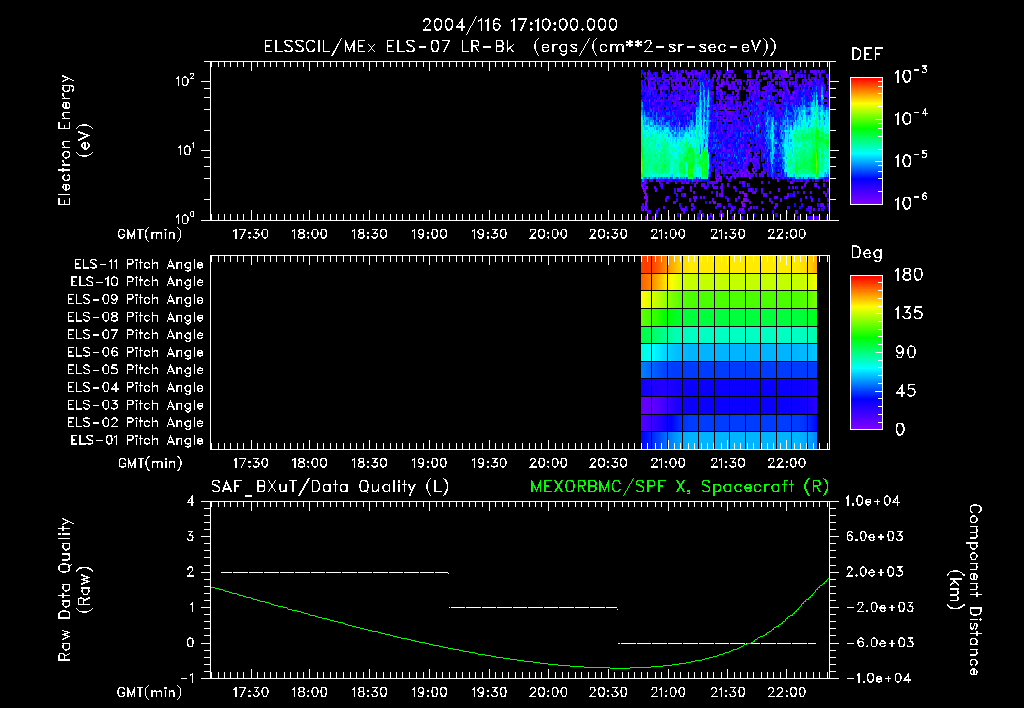The height and width of the screenshot is (708, 1024).
Task: Click the ELS-04 Pitch Angle row label
Action: [135, 387]
